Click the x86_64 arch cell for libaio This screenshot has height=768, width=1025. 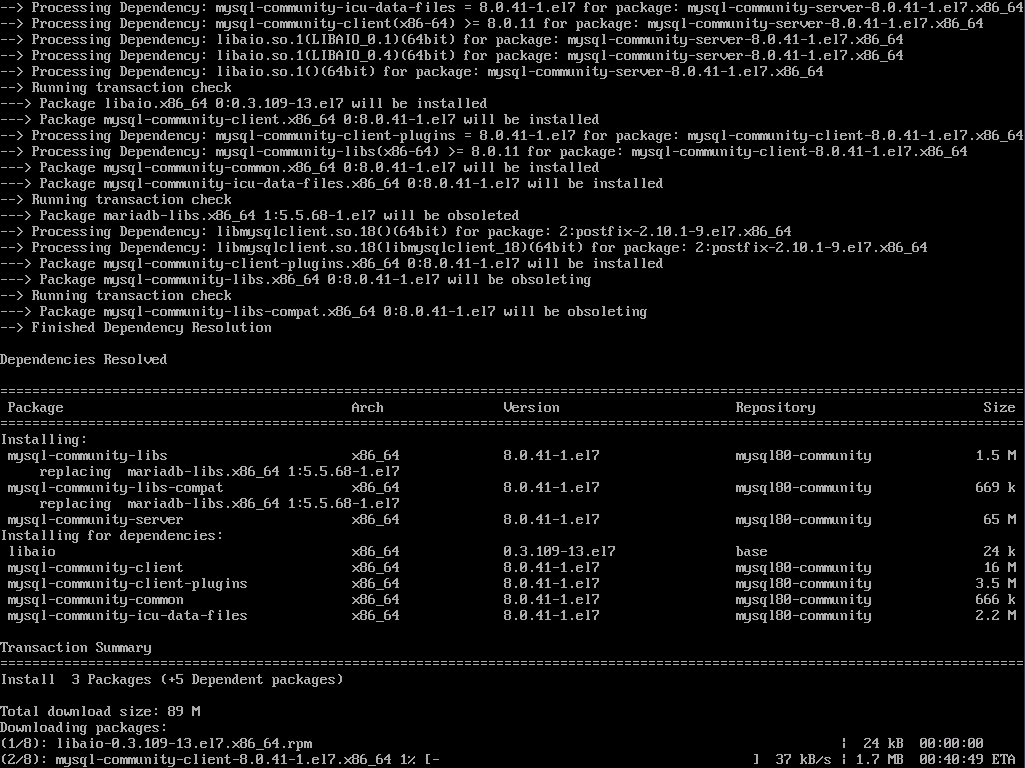tap(375, 552)
